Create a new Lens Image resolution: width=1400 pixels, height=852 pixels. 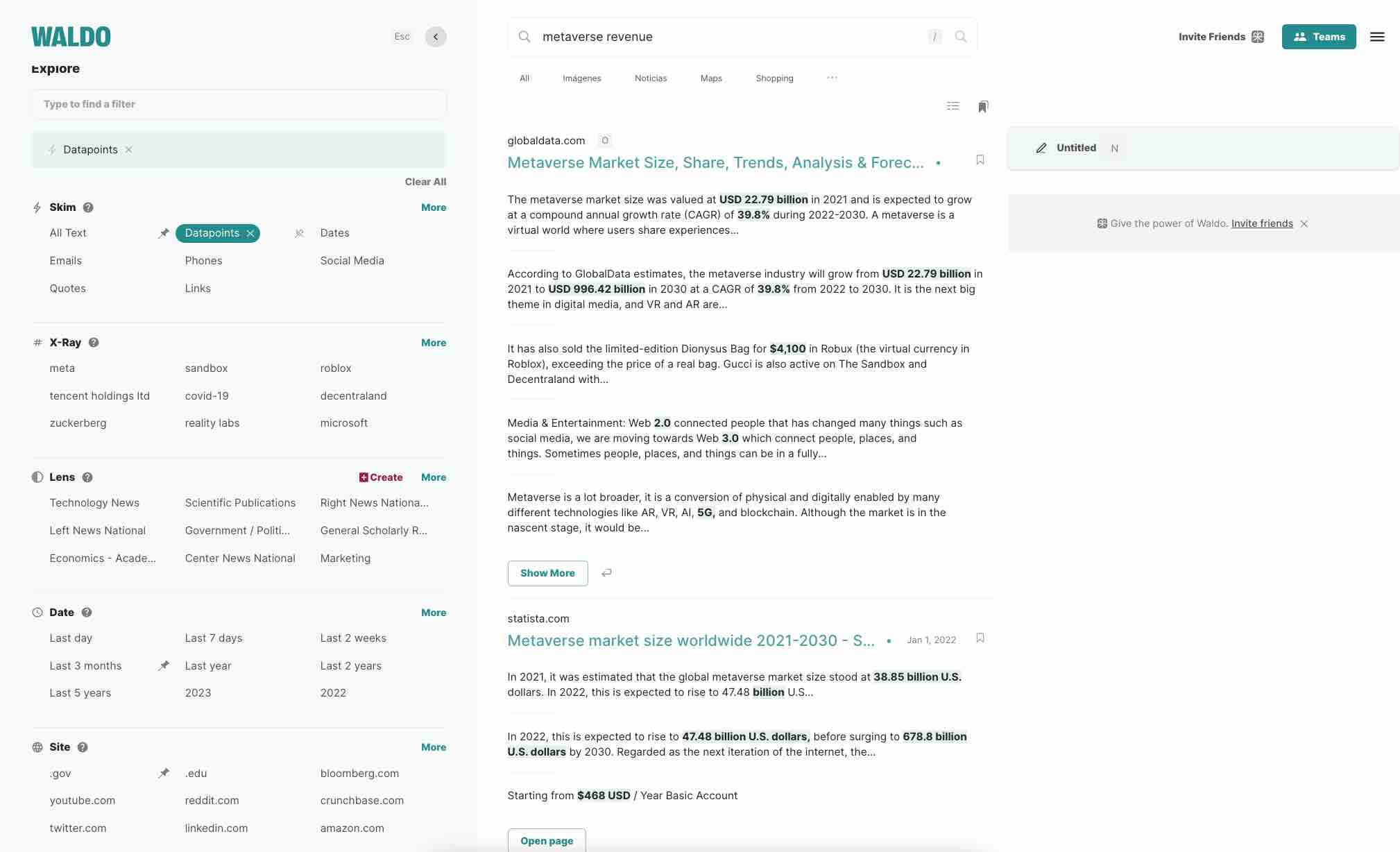pyautogui.click(x=381, y=477)
